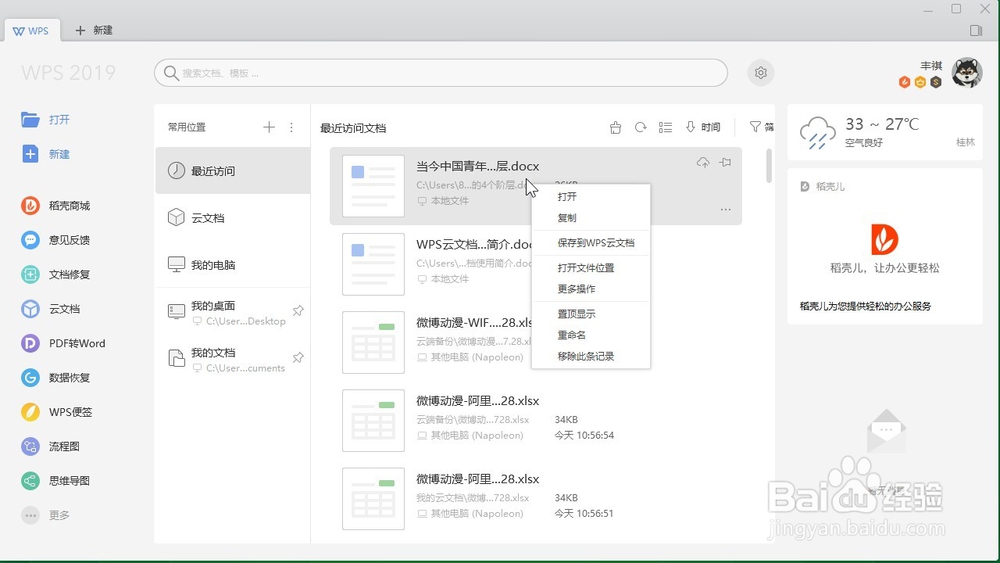The height and width of the screenshot is (563, 1000).
Task: Click the 稻壳儿 orange logo
Action: pyautogui.click(x=885, y=239)
